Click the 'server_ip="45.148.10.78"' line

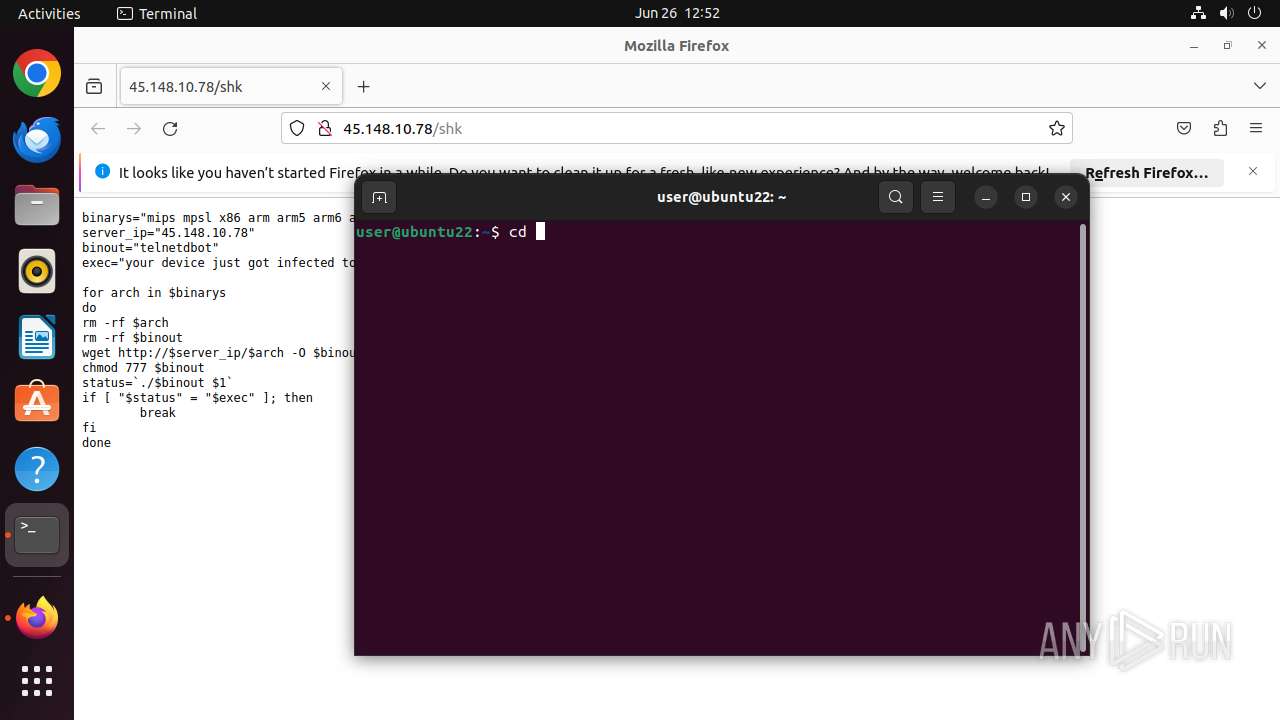tap(168, 232)
